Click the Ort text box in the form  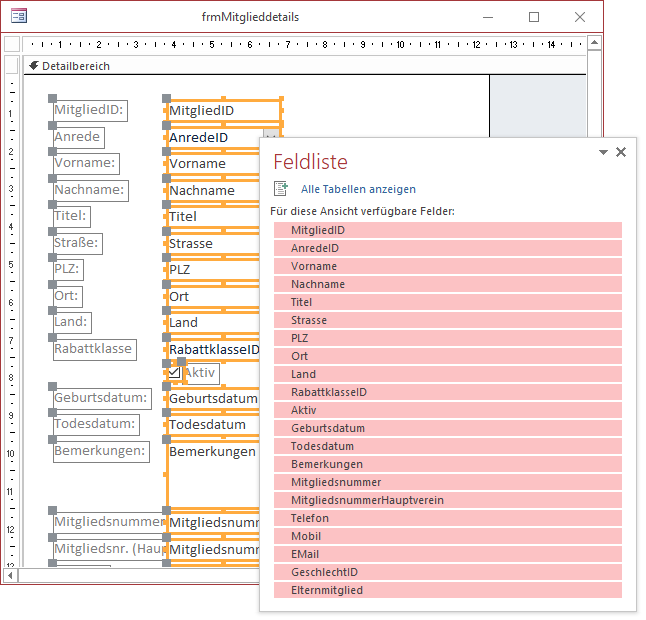pos(213,297)
